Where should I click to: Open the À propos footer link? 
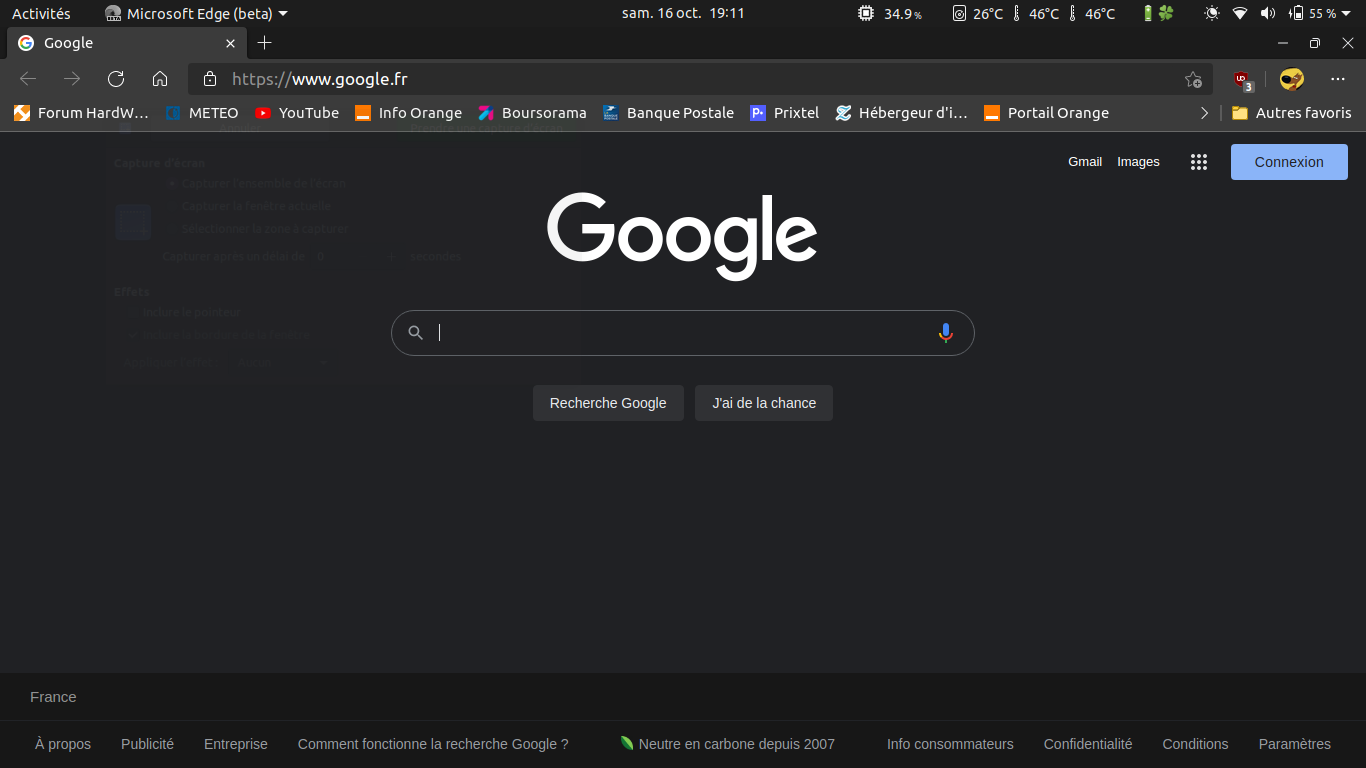pos(63,744)
